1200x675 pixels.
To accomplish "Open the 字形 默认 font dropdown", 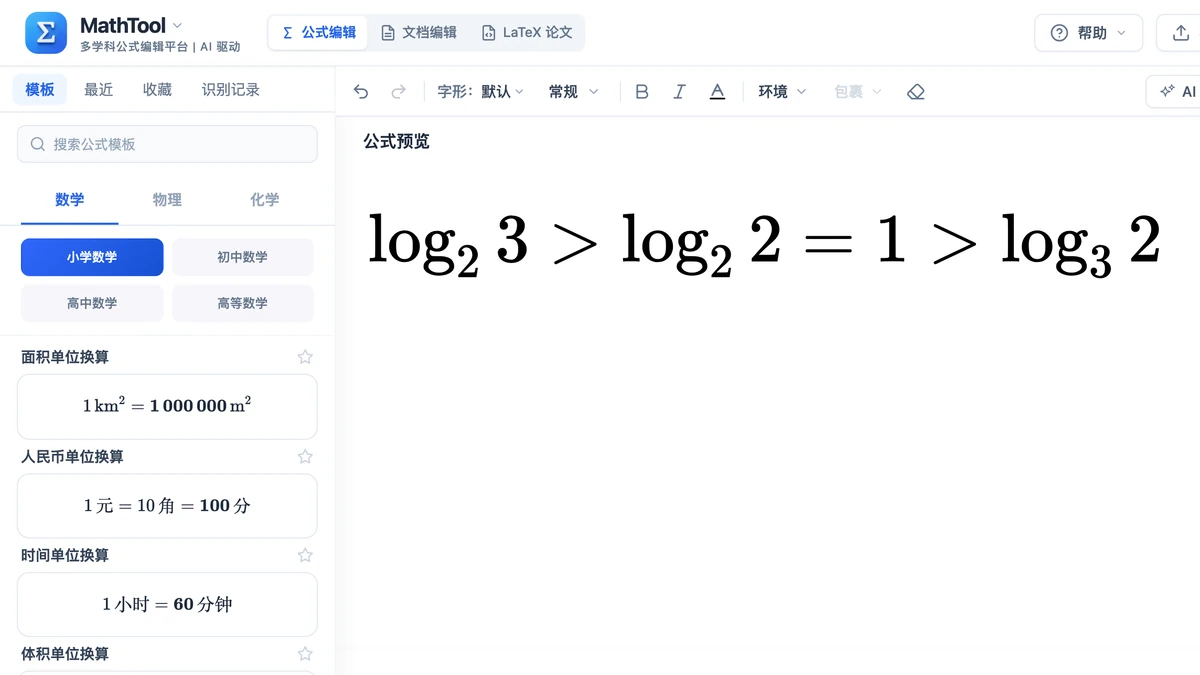I will coord(480,92).
